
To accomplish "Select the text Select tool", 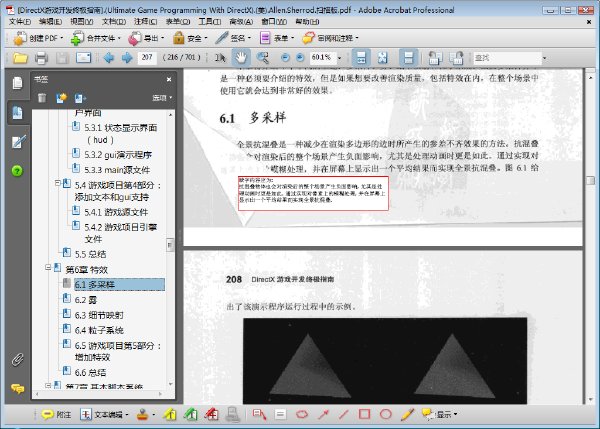I will [220, 58].
